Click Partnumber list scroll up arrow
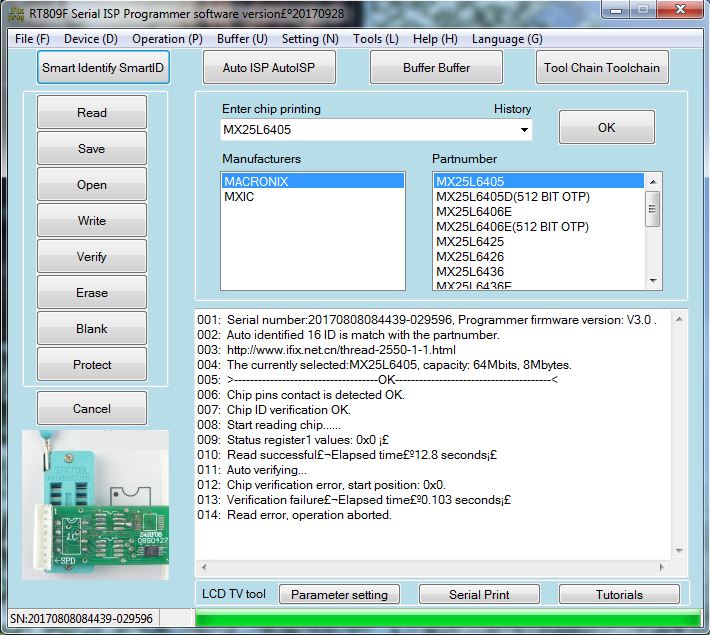The image size is (710, 635). click(x=653, y=181)
